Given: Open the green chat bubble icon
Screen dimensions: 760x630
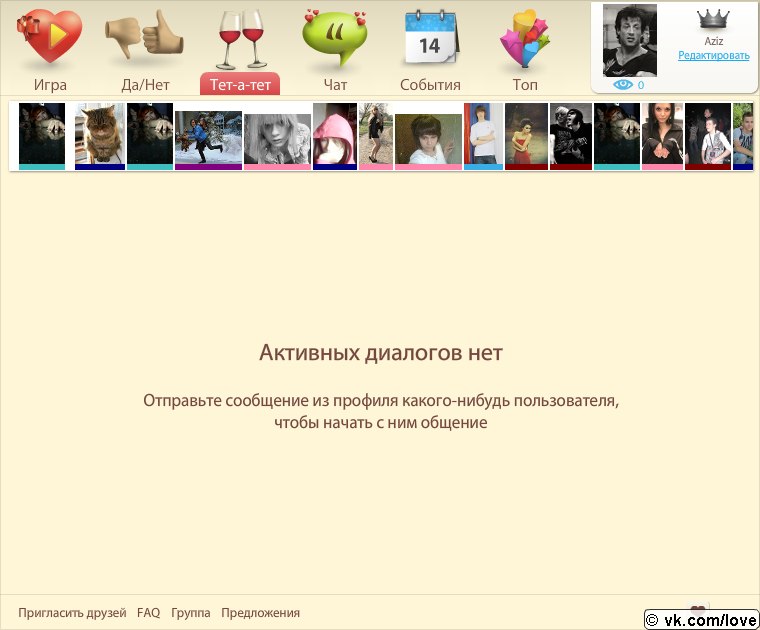Looking at the screenshot, I should 335,38.
